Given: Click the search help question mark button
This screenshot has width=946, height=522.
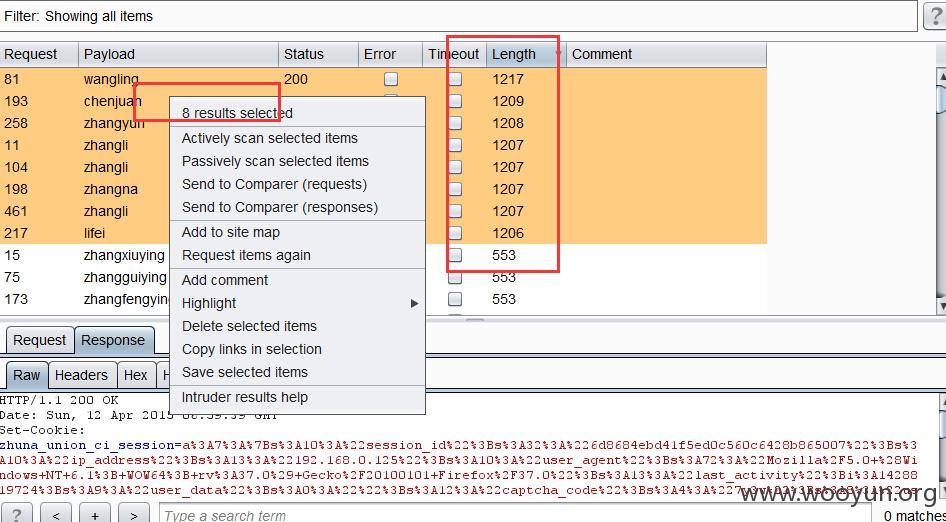Looking at the screenshot, I should pos(15,515).
